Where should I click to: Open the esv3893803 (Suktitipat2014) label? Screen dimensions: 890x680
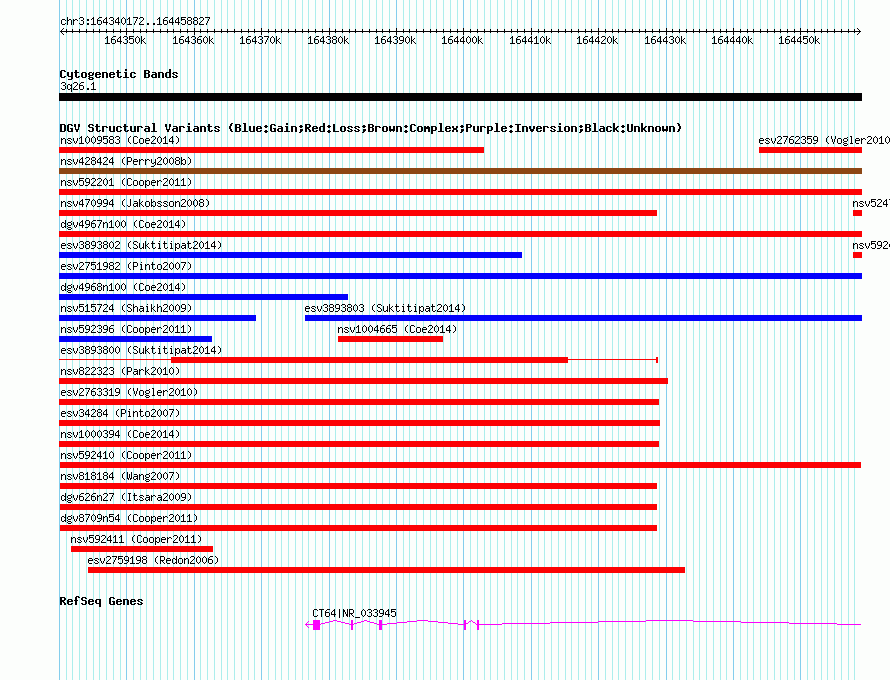click(385, 308)
